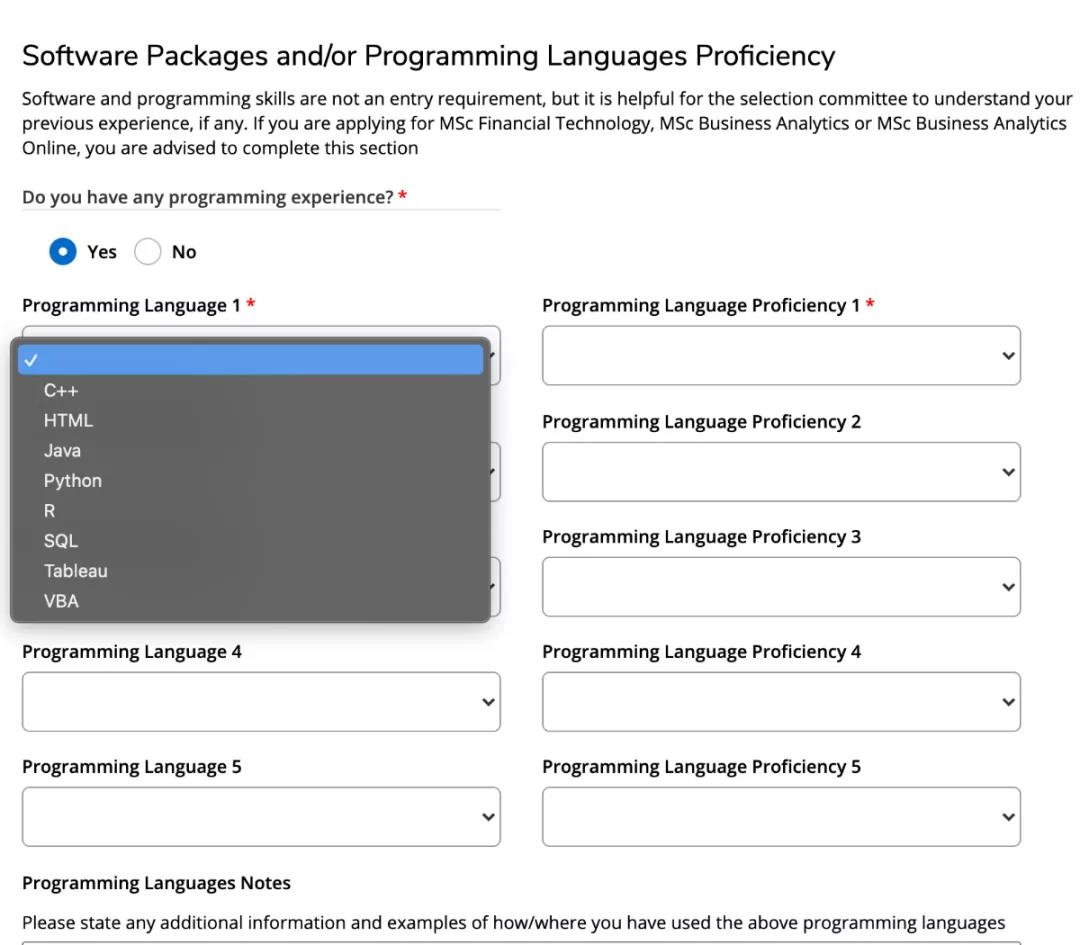Image resolution: width=1080 pixels, height=945 pixels.
Task: Select VBA from the language list
Action: (x=61, y=601)
